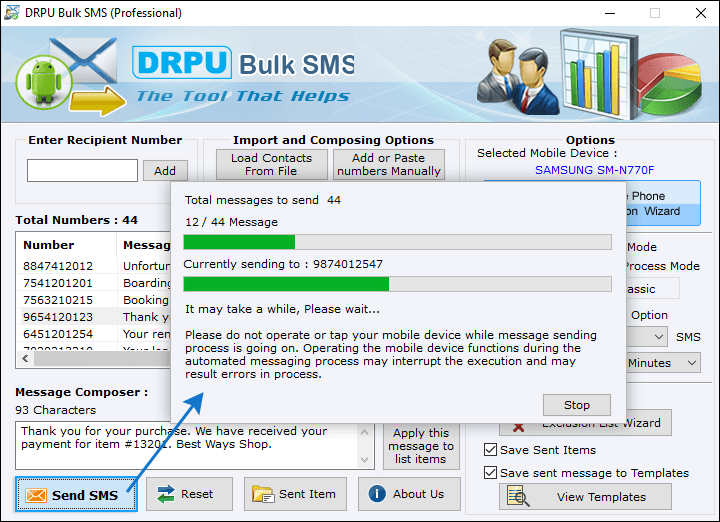The height and width of the screenshot is (522, 720).
Task: Select row with number 7563210215
Action: tap(94, 300)
